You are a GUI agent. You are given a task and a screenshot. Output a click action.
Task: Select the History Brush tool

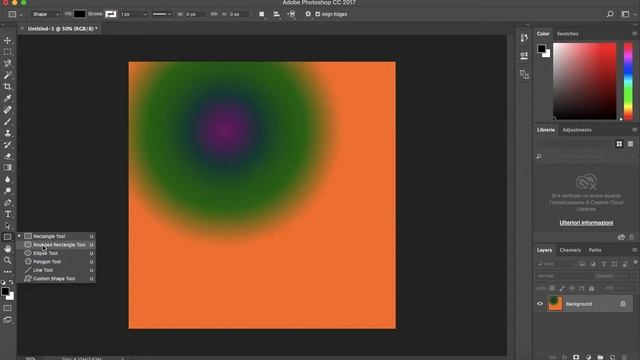[7, 144]
